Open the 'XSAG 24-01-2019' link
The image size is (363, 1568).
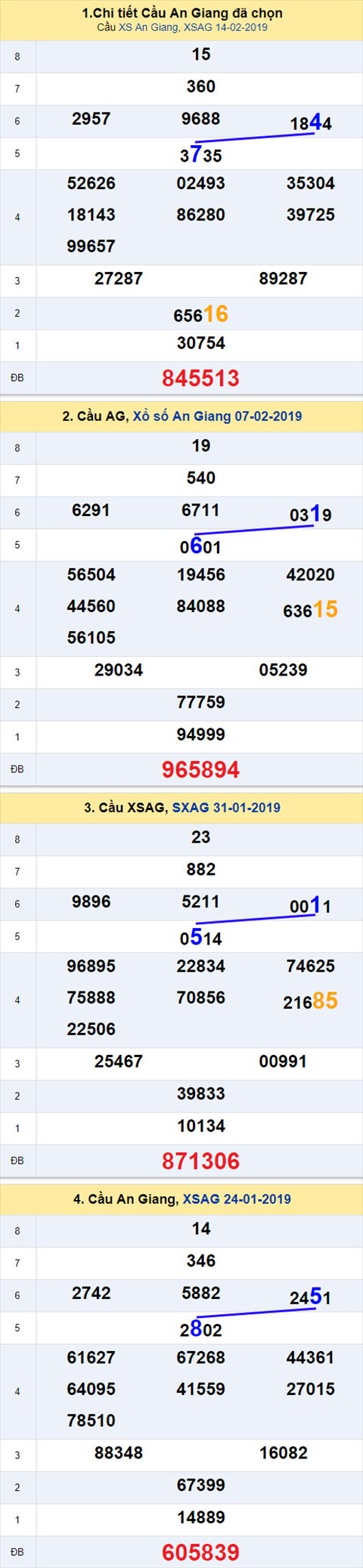point(237,1199)
